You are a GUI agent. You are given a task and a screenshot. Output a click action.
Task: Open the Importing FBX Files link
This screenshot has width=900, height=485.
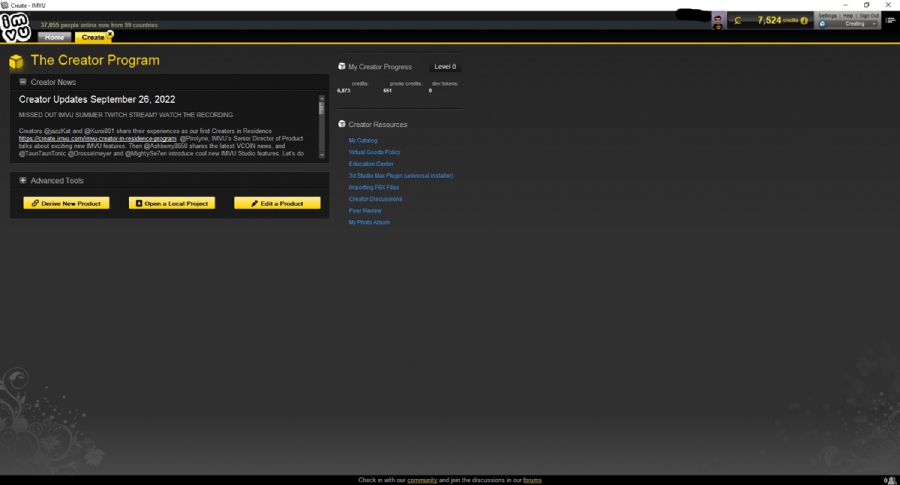374,187
